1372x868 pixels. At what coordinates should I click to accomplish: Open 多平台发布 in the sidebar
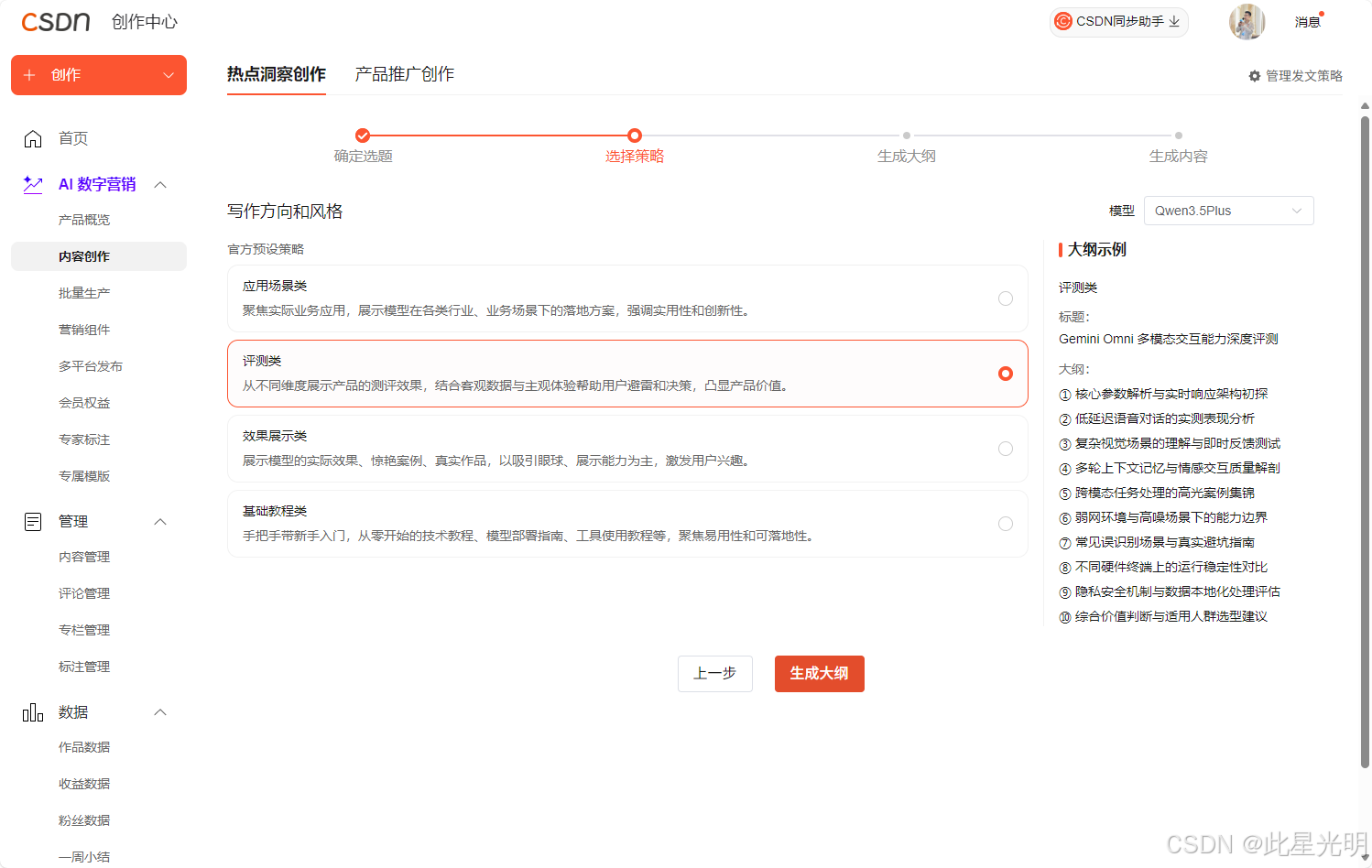(91, 366)
